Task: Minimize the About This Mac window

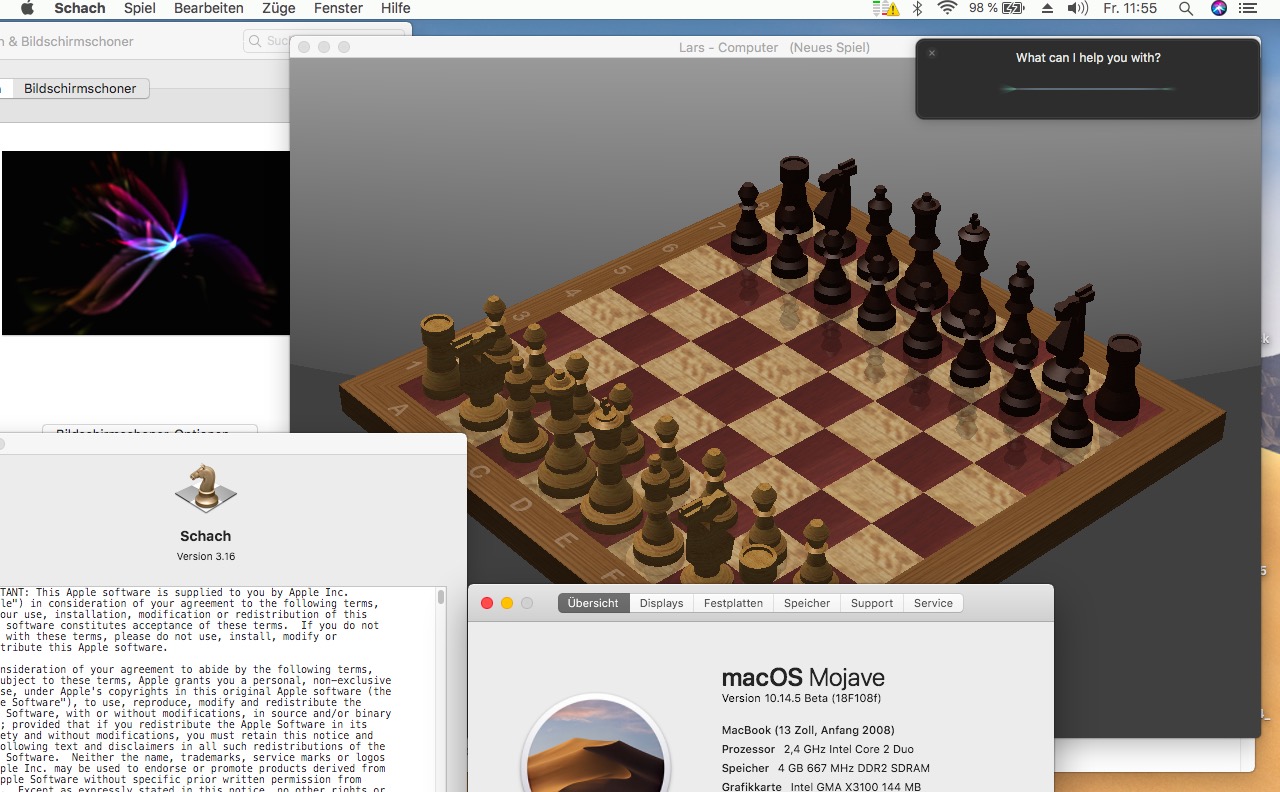Action: click(x=507, y=603)
